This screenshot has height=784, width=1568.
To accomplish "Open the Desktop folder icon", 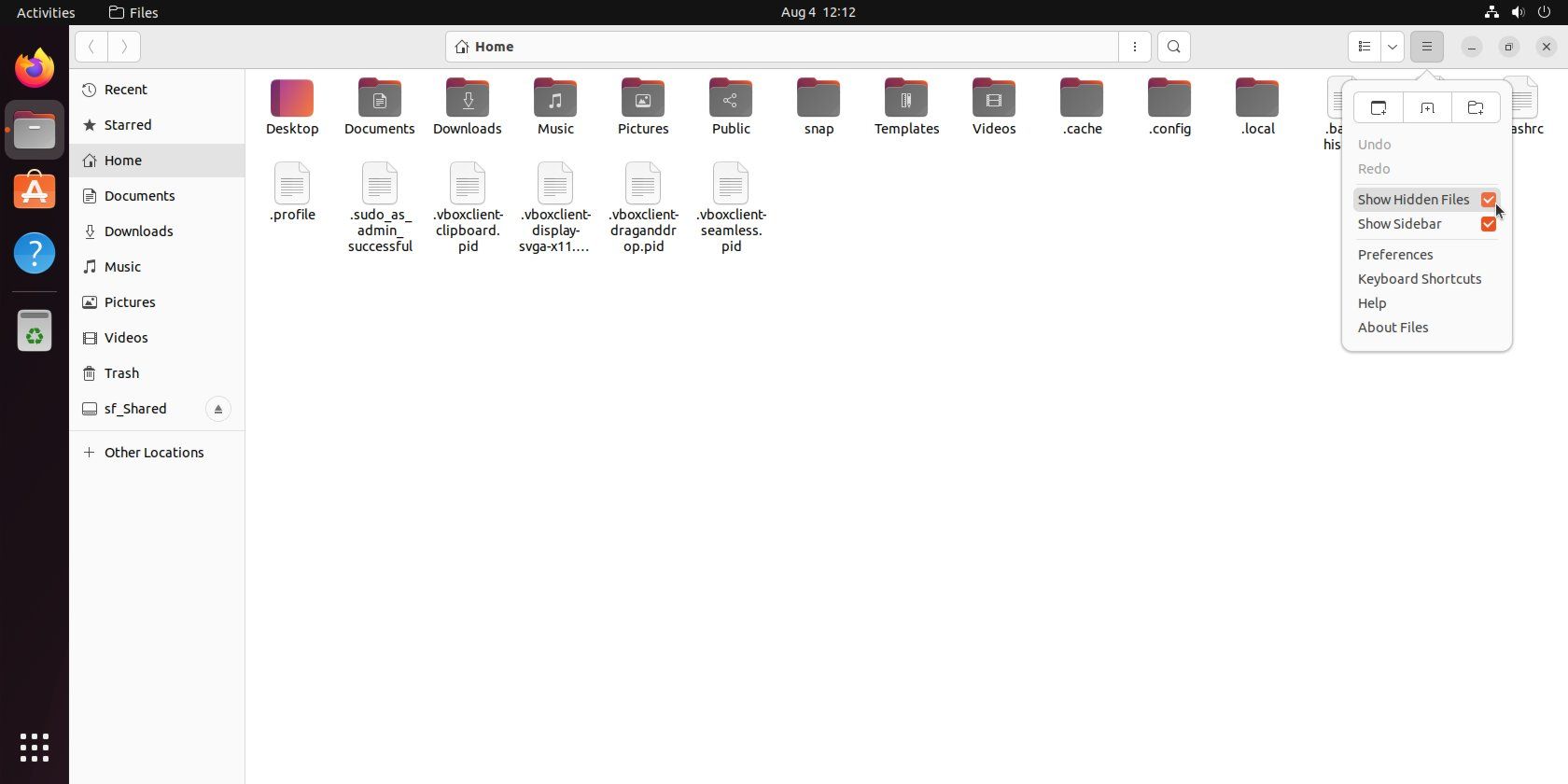I will coord(292,107).
